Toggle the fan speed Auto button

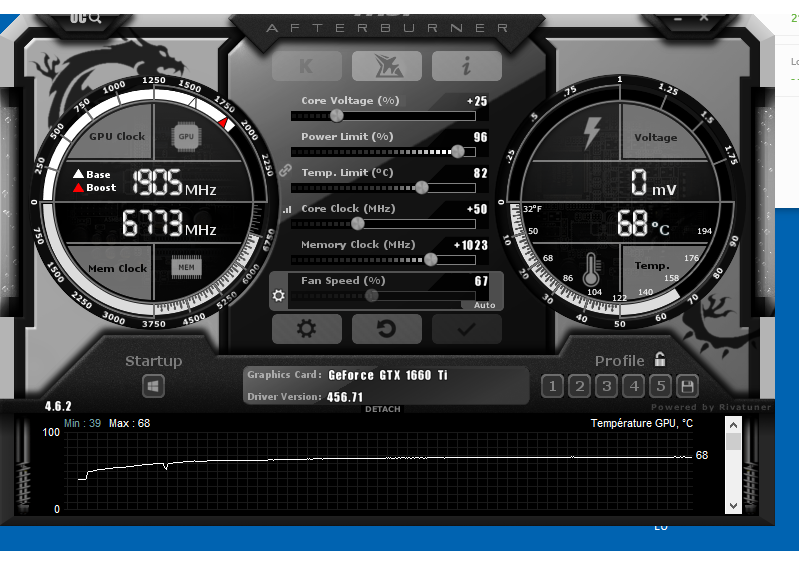484,305
